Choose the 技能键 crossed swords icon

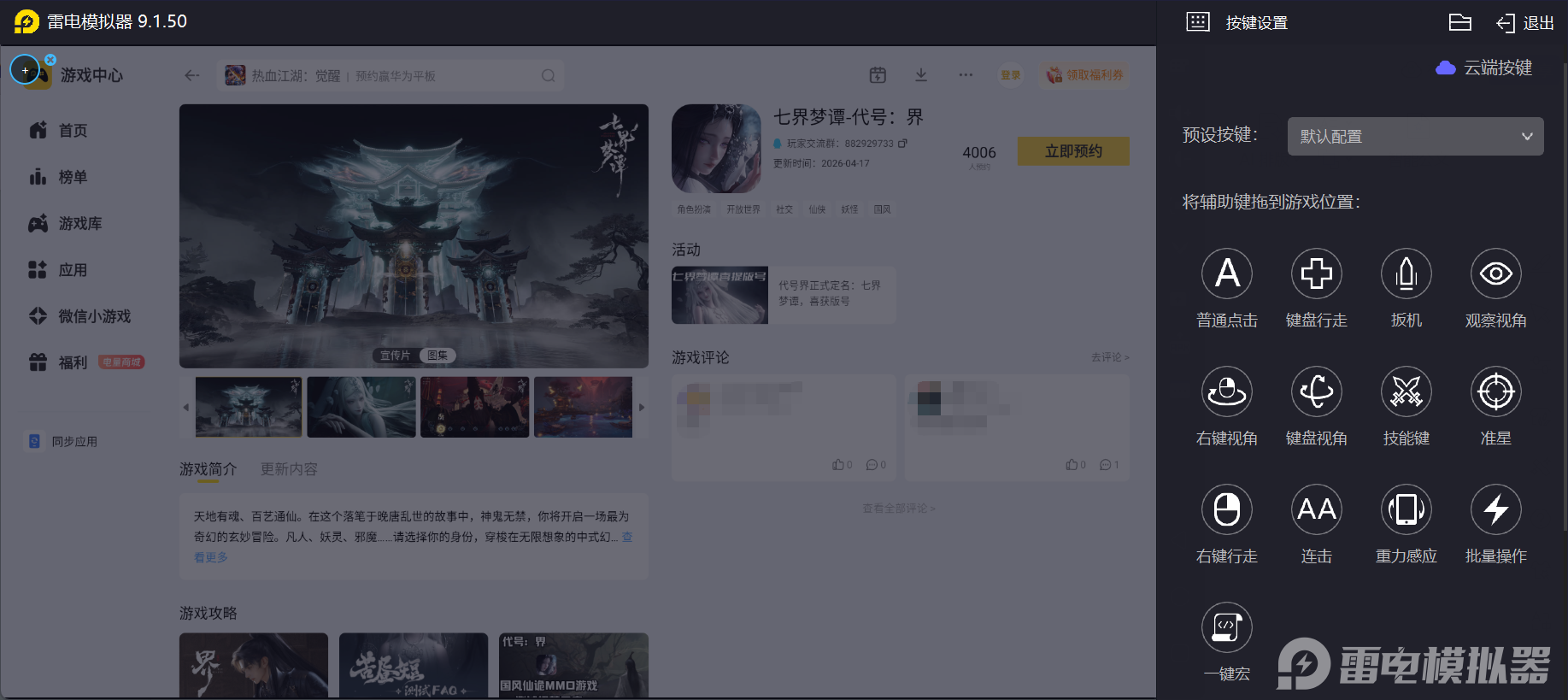[1407, 391]
